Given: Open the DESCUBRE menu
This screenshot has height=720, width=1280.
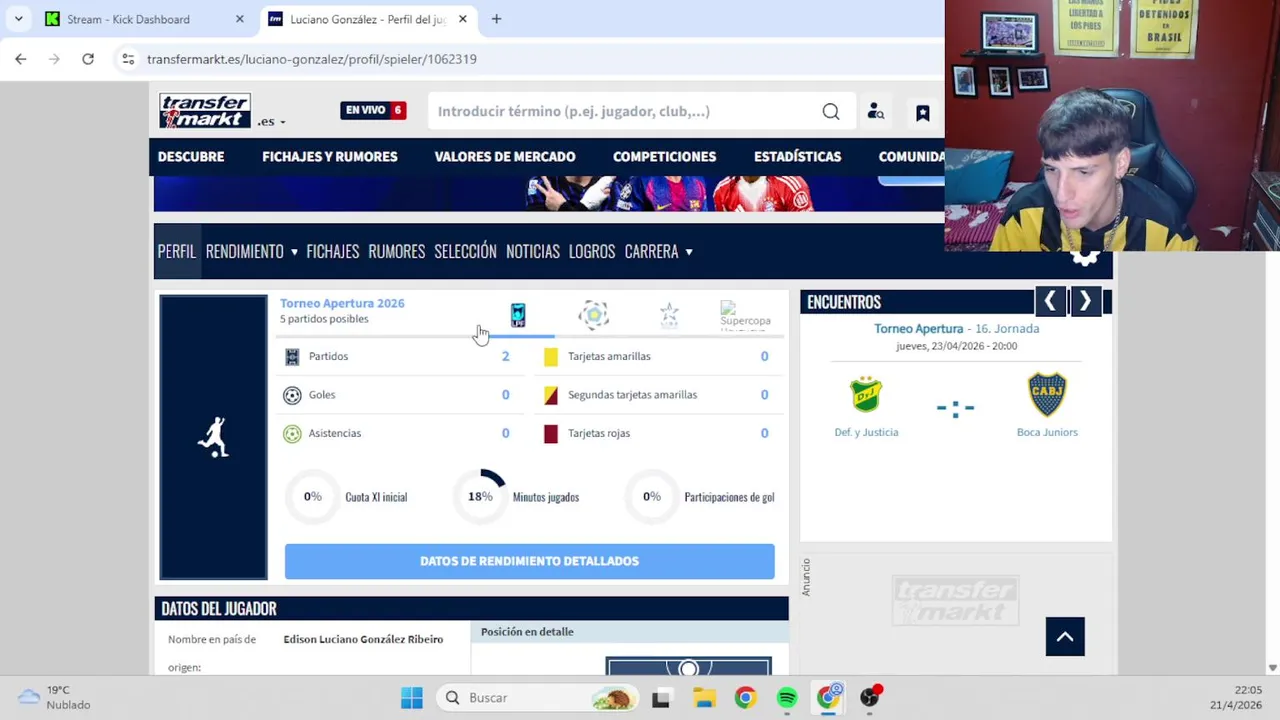Looking at the screenshot, I should click(x=191, y=156).
